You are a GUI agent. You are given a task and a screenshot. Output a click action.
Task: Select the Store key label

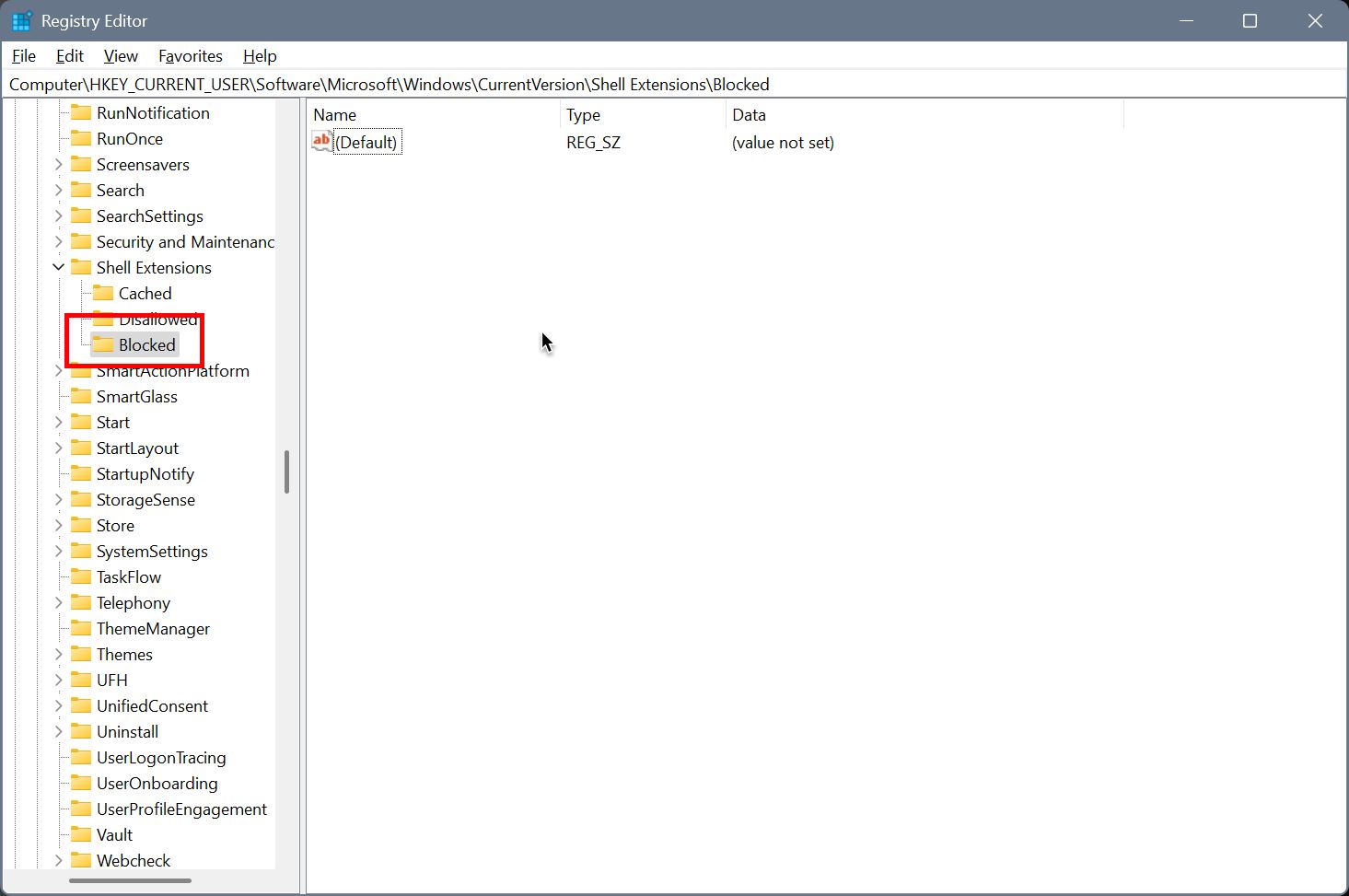coord(116,526)
